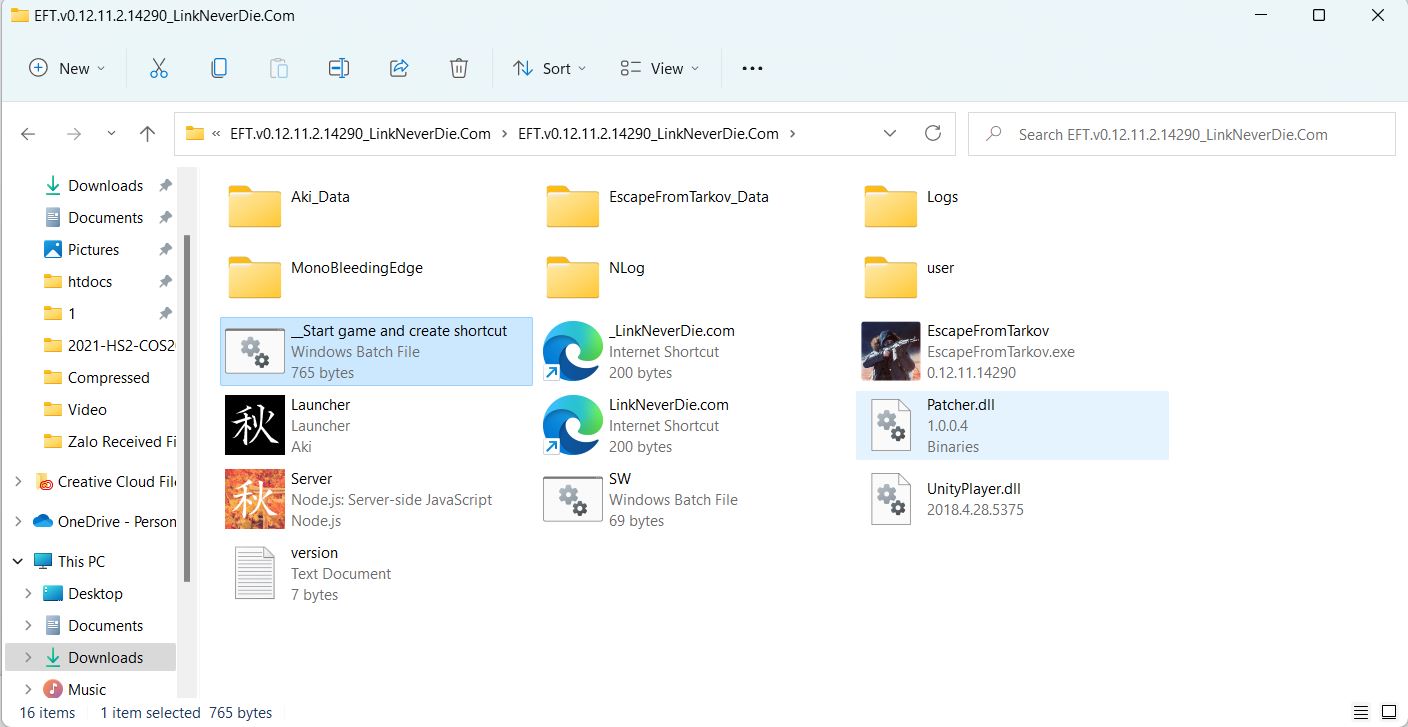Select the EscapeFromTarkov.exe application icon
The width and height of the screenshot is (1408, 727).
point(890,351)
